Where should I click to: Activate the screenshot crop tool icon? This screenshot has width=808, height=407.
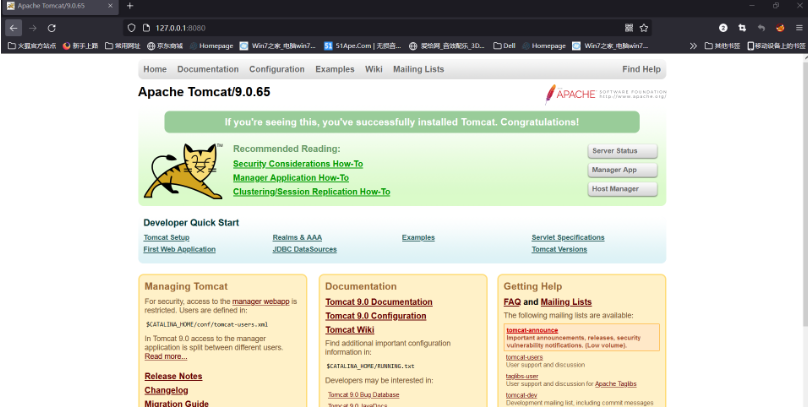click(x=742, y=28)
